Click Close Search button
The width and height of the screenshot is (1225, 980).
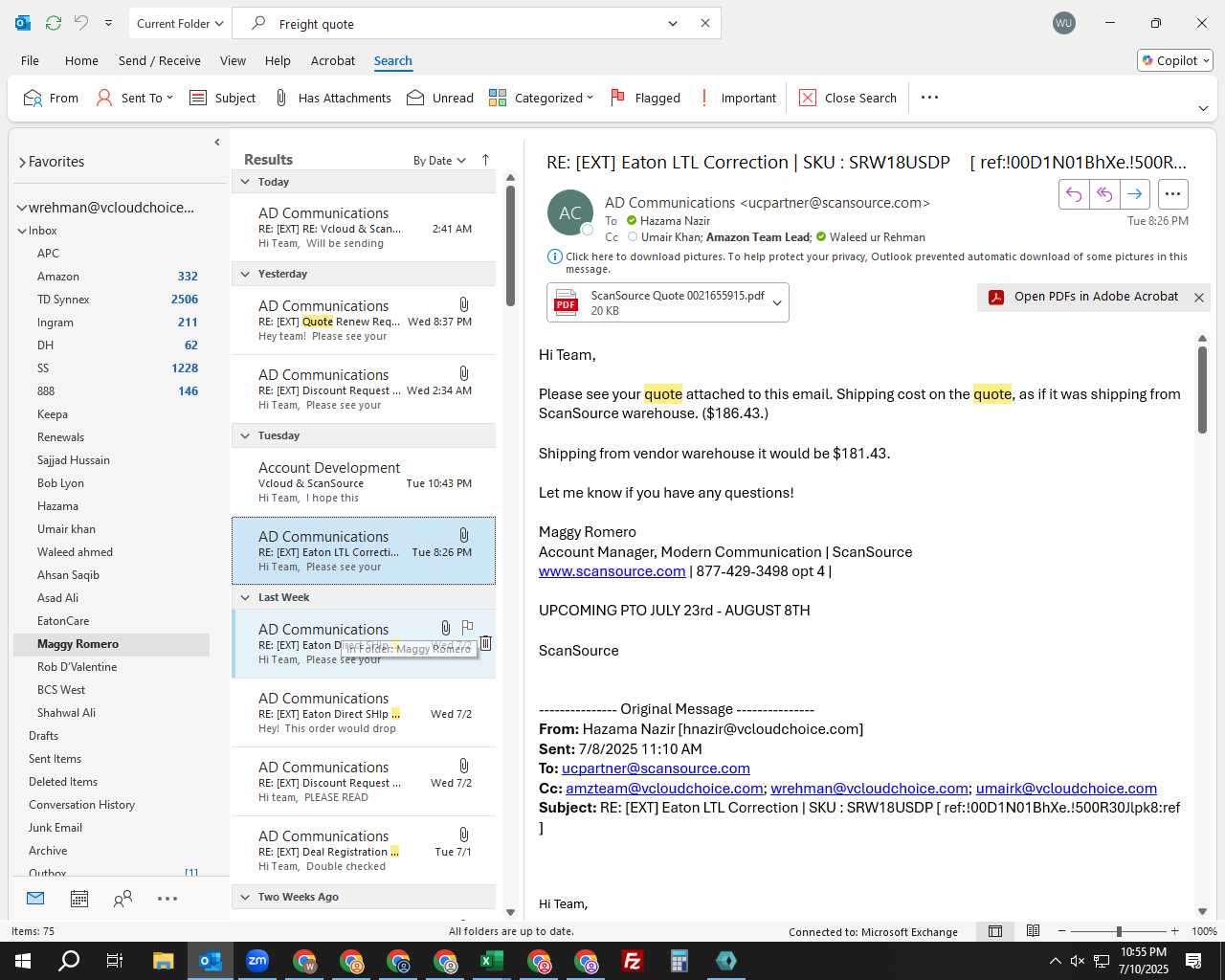point(848,98)
